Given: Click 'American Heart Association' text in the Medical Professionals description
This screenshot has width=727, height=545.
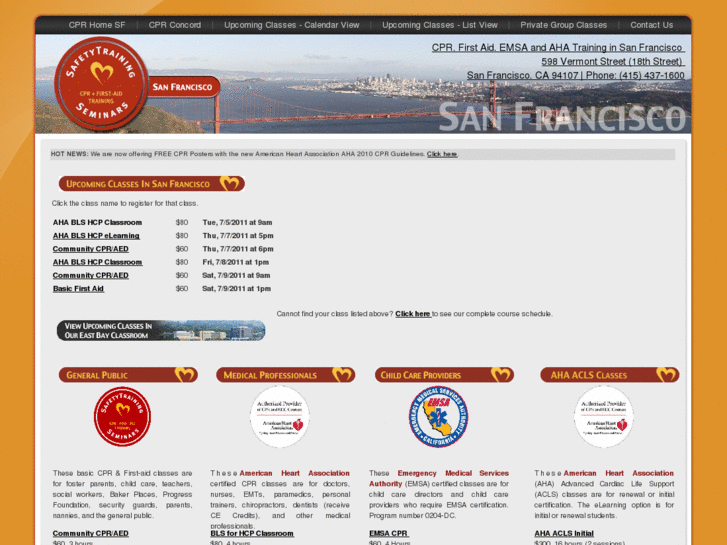Looking at the screenshot, I should click(294, 473).
